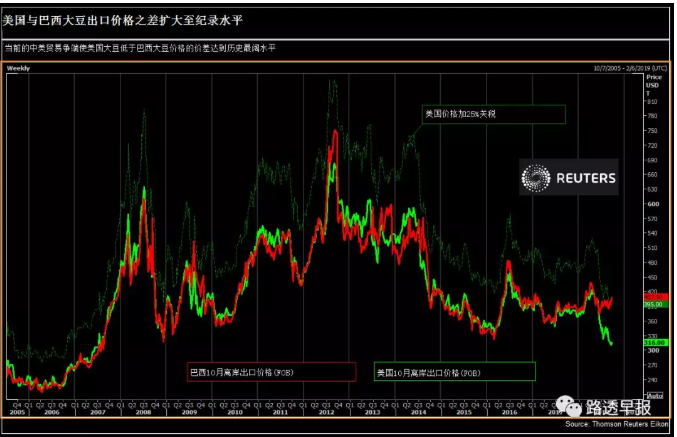Image resolution: width=677 pixels, height=437 pixels.
Task: Click the WeChat icon beside 路透早报
Action: 569,406
